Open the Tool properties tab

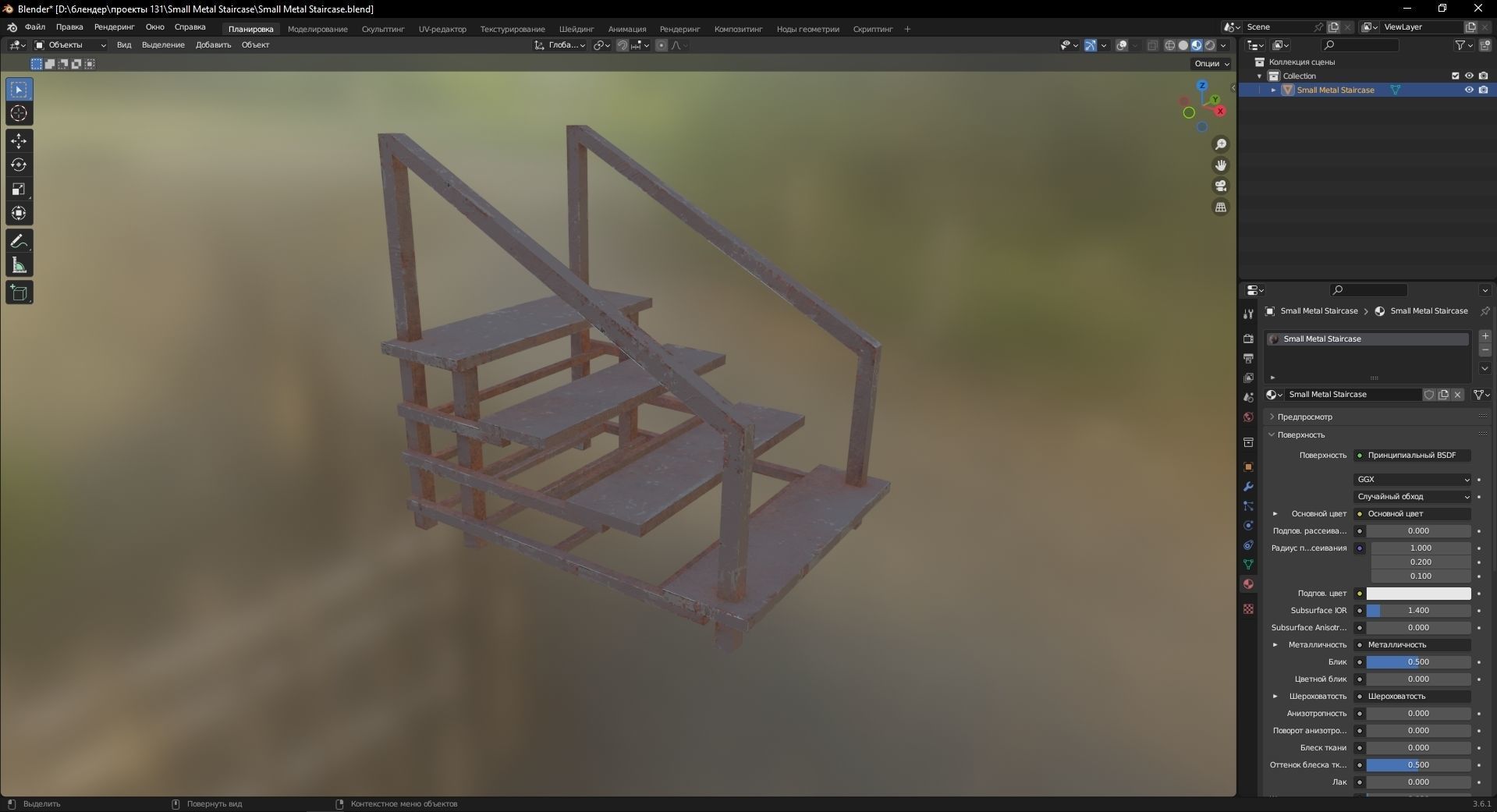pyautogui.click(x=1248, y=314)
